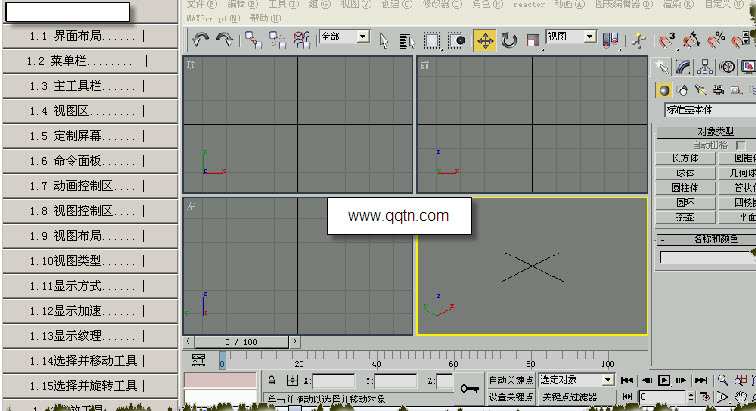The height and width of the screenshot is (411, 756).
Task: Toggle the AutoGrid checkbox
Action: point(740,145)
